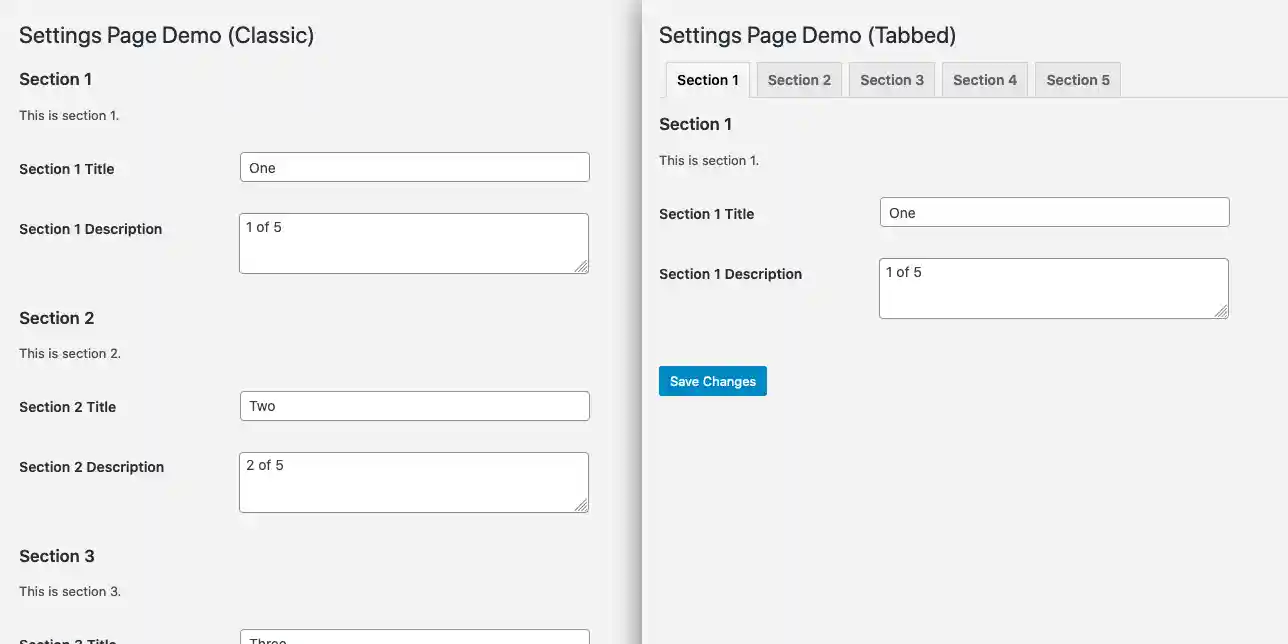
Task: Click 'This is section 1.' in Tabbed demo
Action: (709, 160)
